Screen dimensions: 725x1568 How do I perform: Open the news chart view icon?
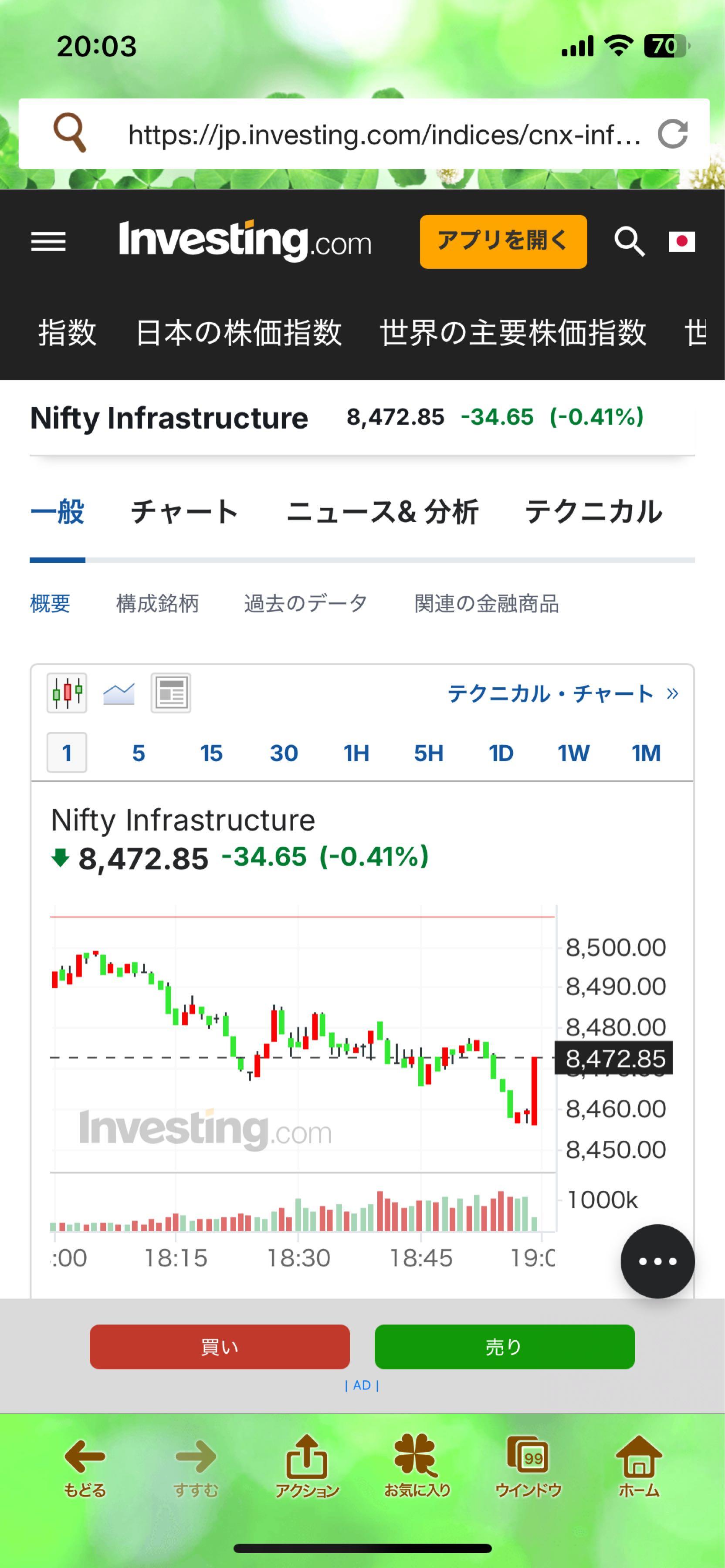(x=170, y=692)
